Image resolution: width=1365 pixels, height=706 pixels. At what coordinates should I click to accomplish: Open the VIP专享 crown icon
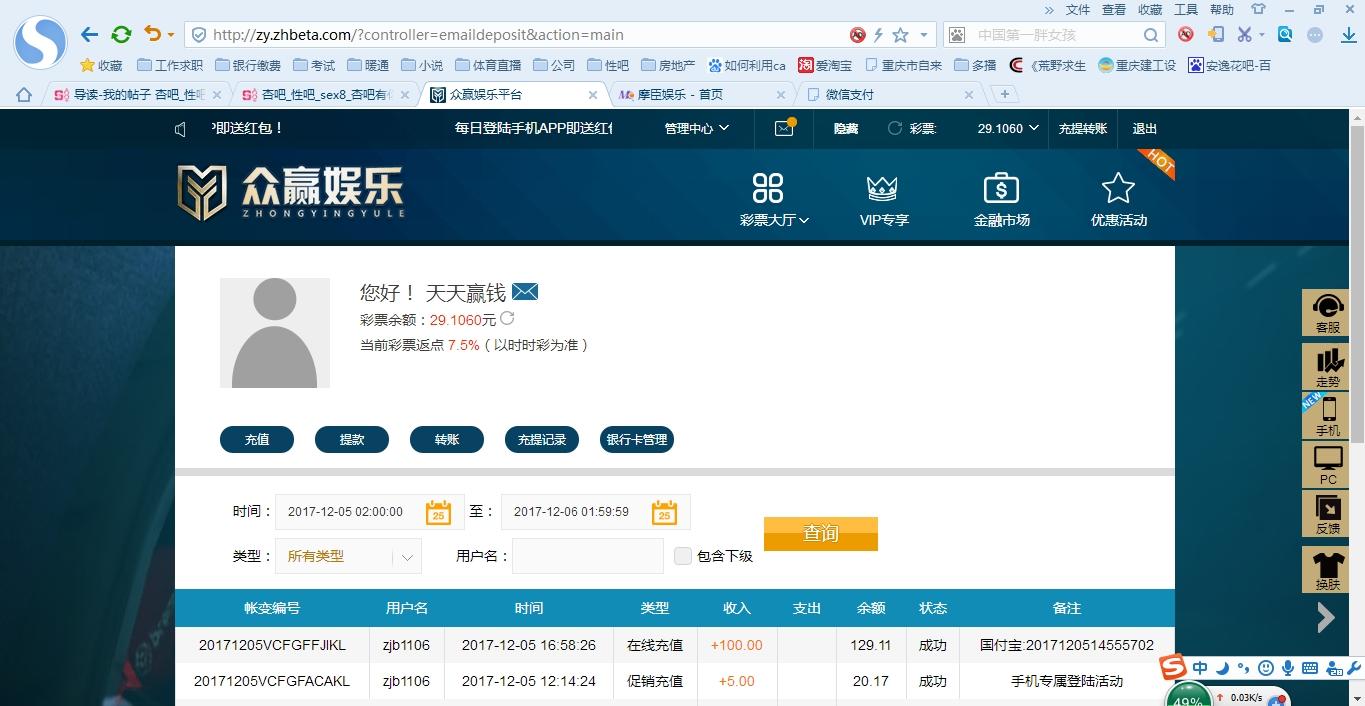click(883, 189)
